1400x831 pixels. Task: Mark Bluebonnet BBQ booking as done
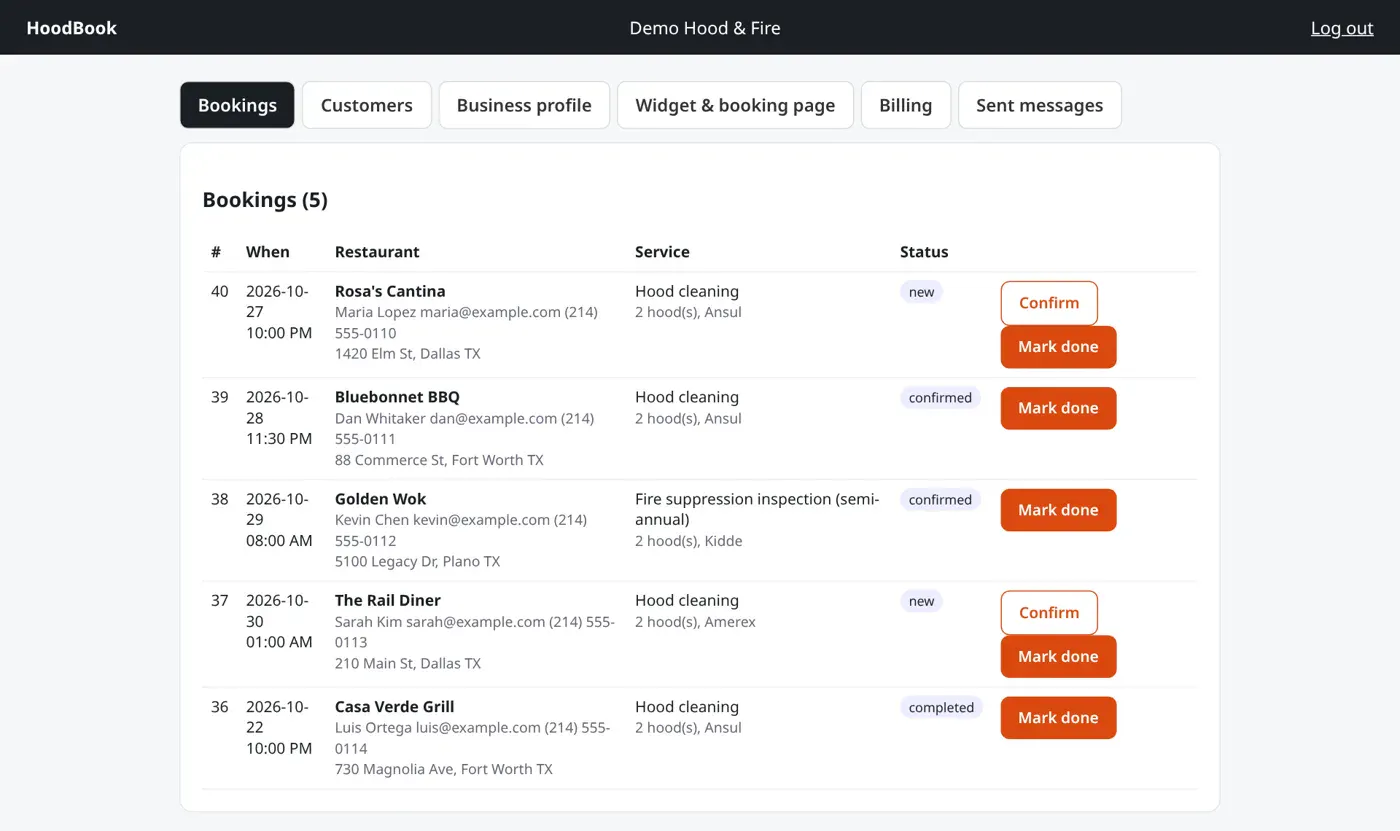pyautogui.click(x=1058, y=408)
